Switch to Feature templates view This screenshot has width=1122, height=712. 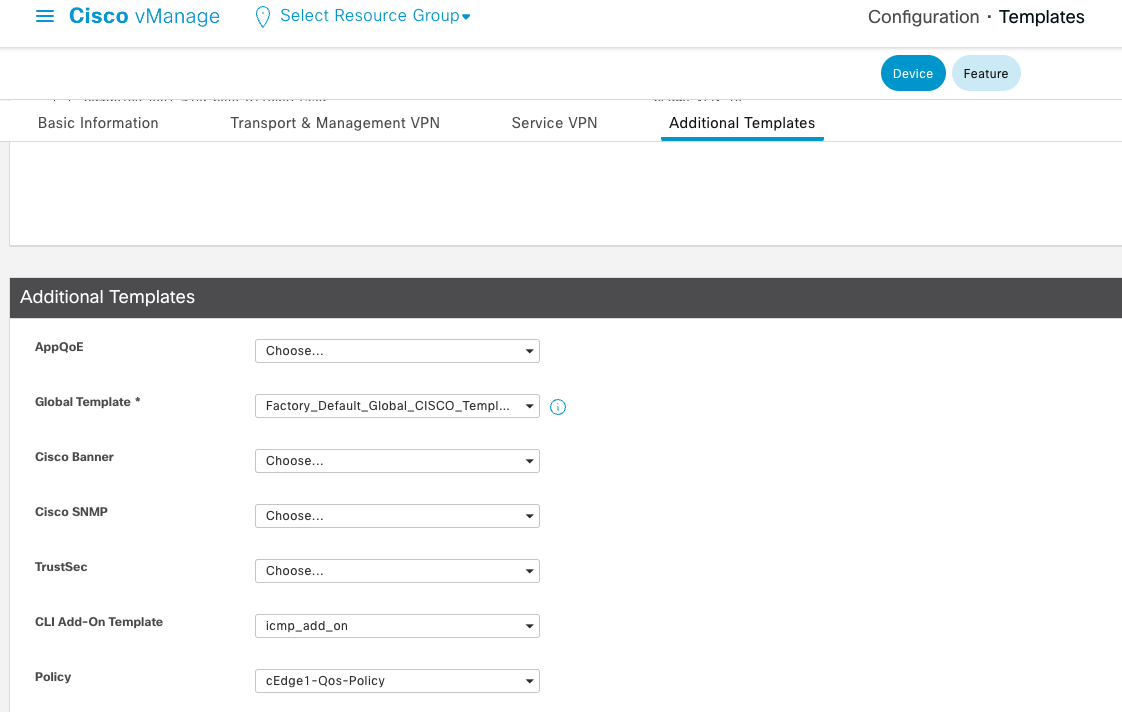pyautogui.click(x=985, y=73)
